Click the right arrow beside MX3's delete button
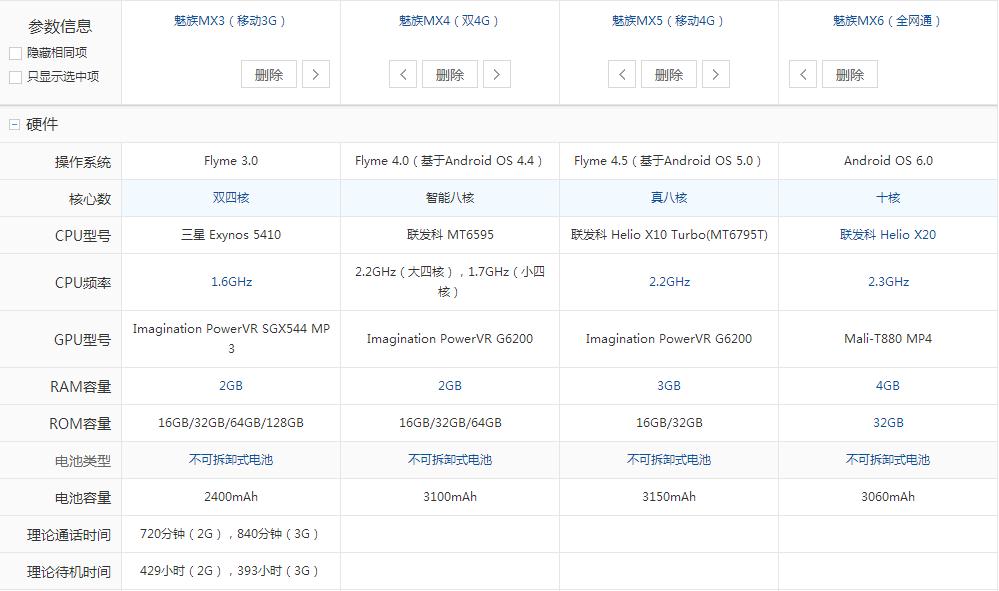This screenshot has height=591, width=999. (x=316, y=74)
